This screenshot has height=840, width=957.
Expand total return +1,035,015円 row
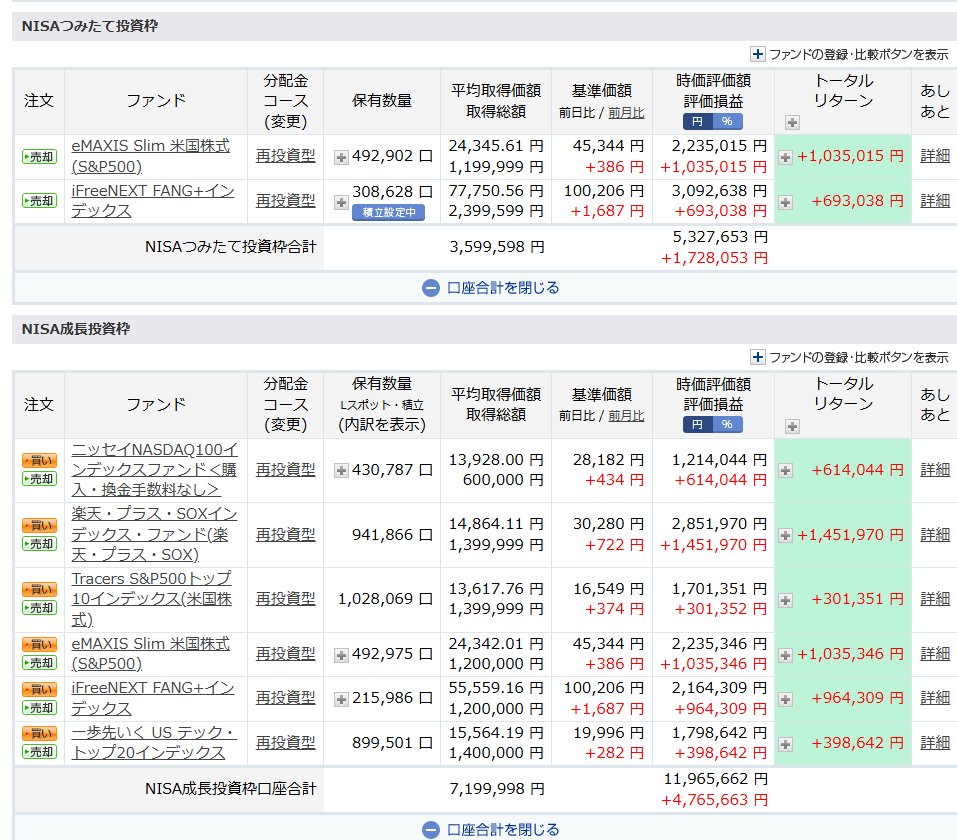(x=785, y=158)
